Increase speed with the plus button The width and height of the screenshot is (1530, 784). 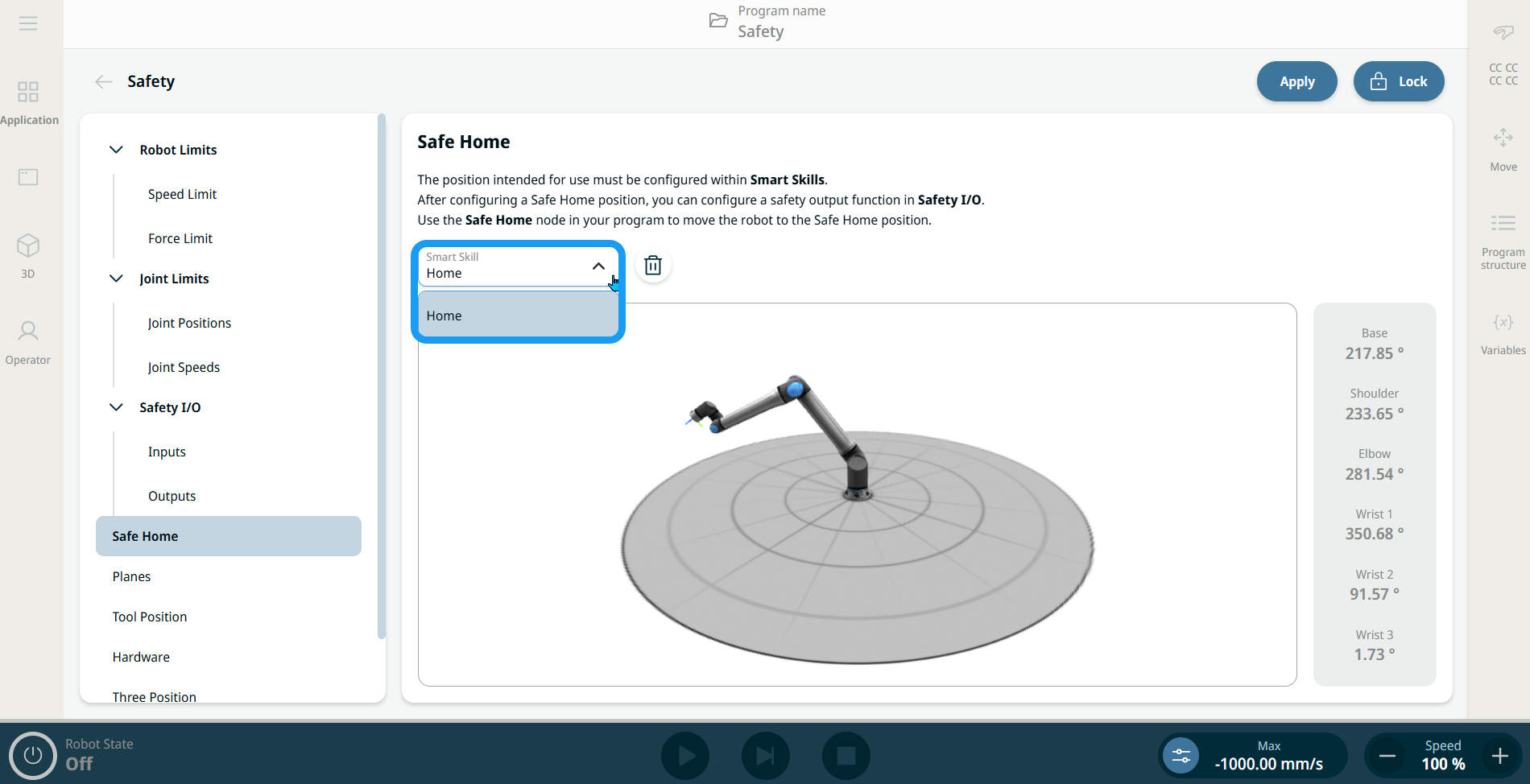(x=1499, y=756)
